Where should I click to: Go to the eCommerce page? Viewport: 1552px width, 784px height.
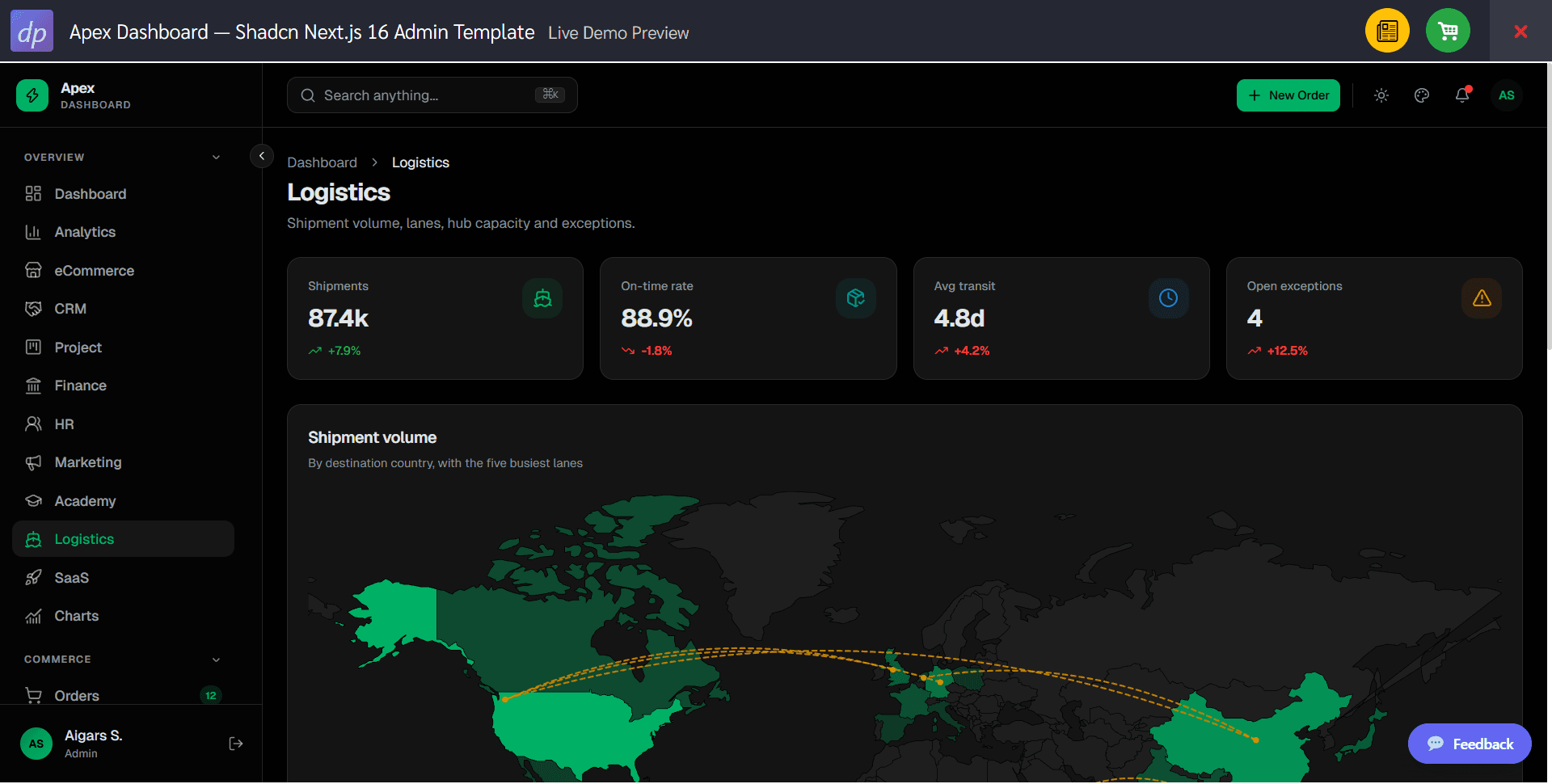[123, 271]
